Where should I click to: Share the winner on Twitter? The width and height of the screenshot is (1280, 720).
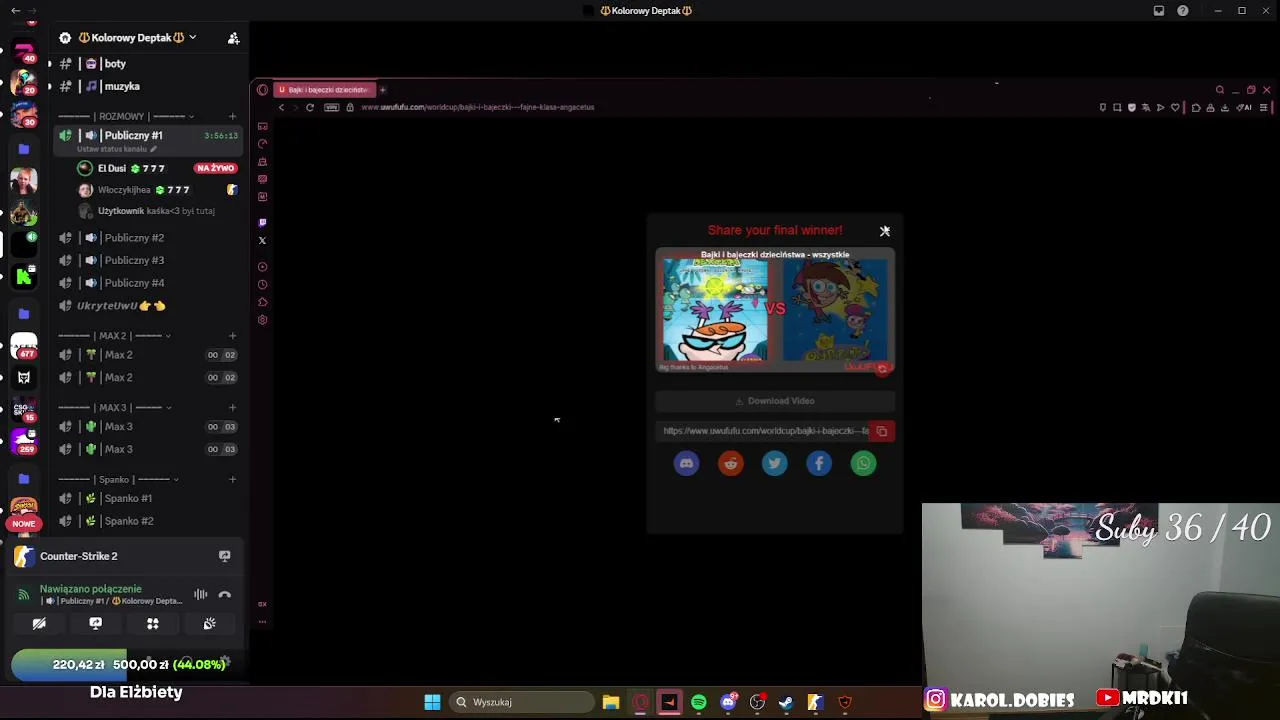[x=775, y=463]
